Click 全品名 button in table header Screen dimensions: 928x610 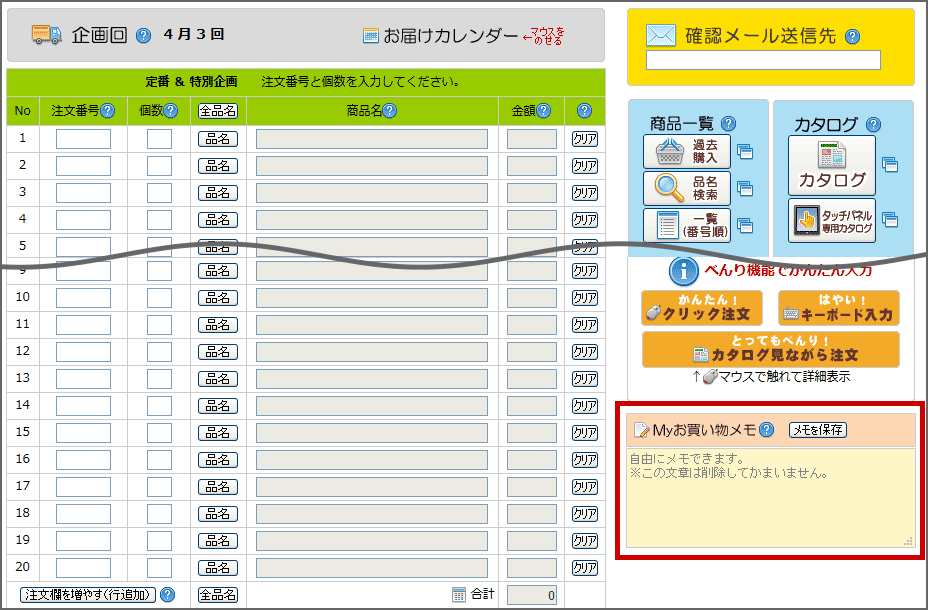coord(218,111)
